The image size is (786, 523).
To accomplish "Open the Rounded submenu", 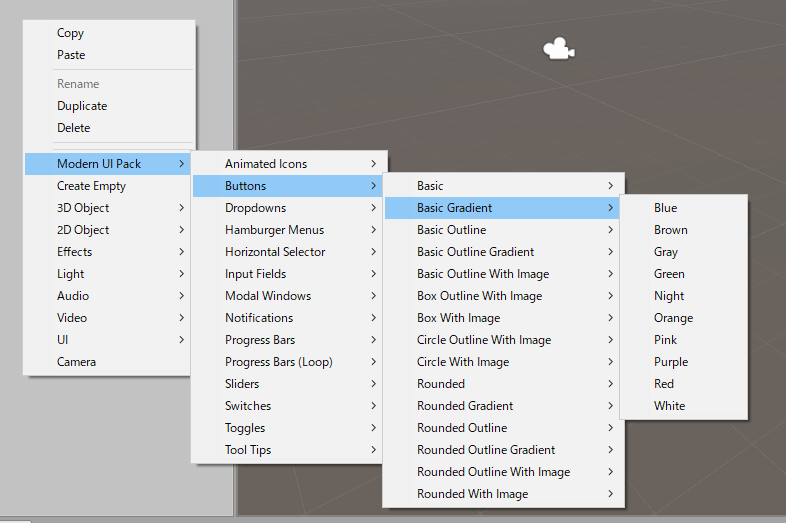I will [503, 384].
